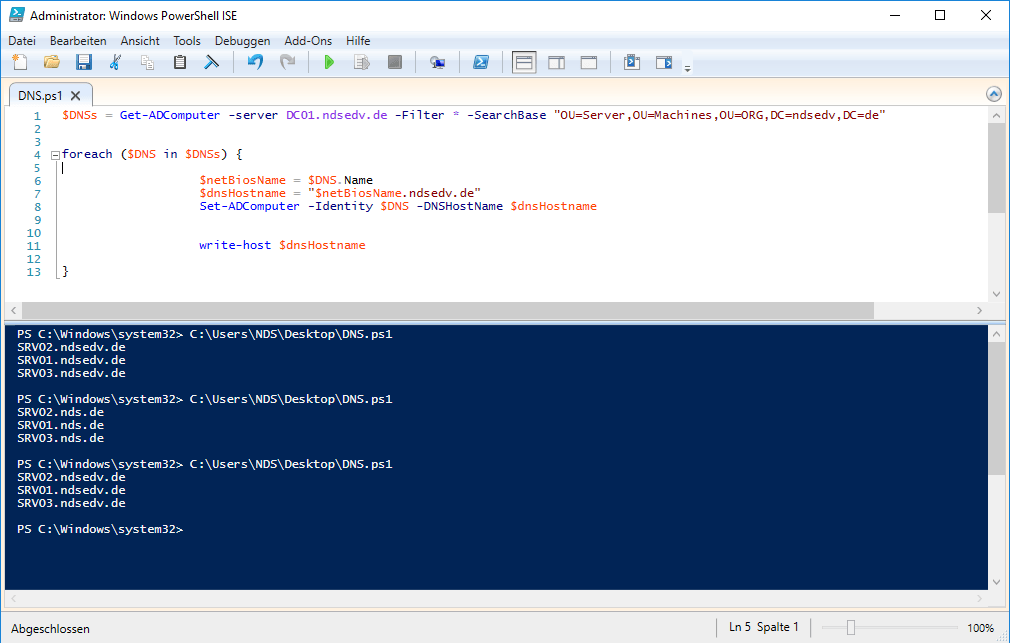This screenshot has width=1010, height=643.
Task: Show script pane on the right layout
Action: tap(556, 63)
